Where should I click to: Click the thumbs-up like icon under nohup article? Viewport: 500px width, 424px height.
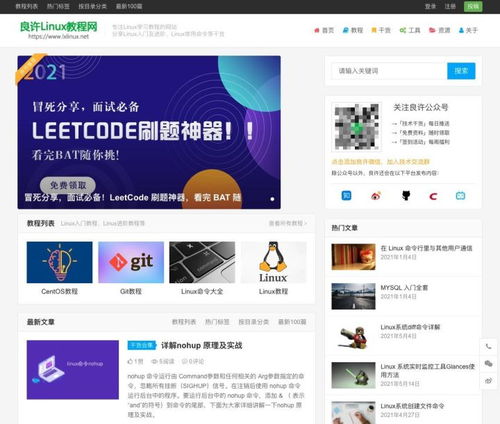[130, 361]
